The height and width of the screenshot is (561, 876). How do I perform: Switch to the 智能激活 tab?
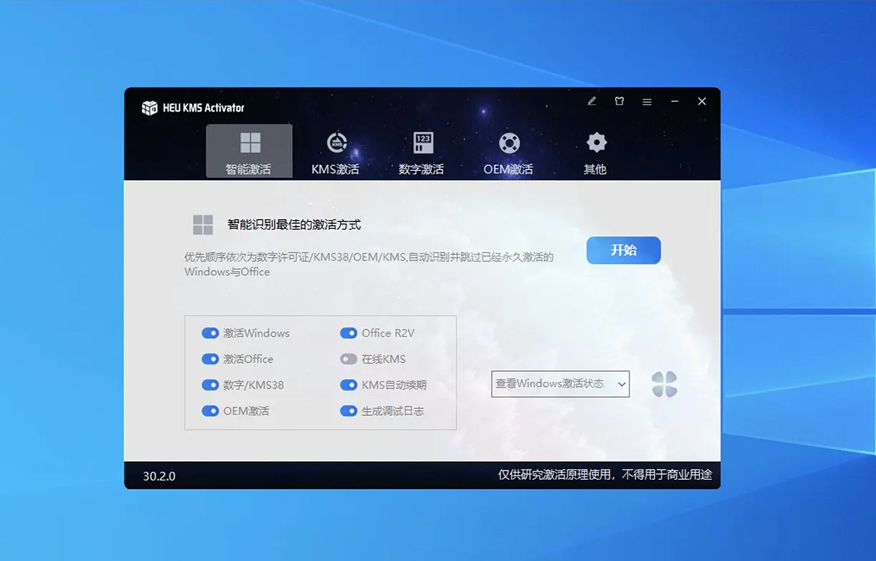(x=249, y=151)
